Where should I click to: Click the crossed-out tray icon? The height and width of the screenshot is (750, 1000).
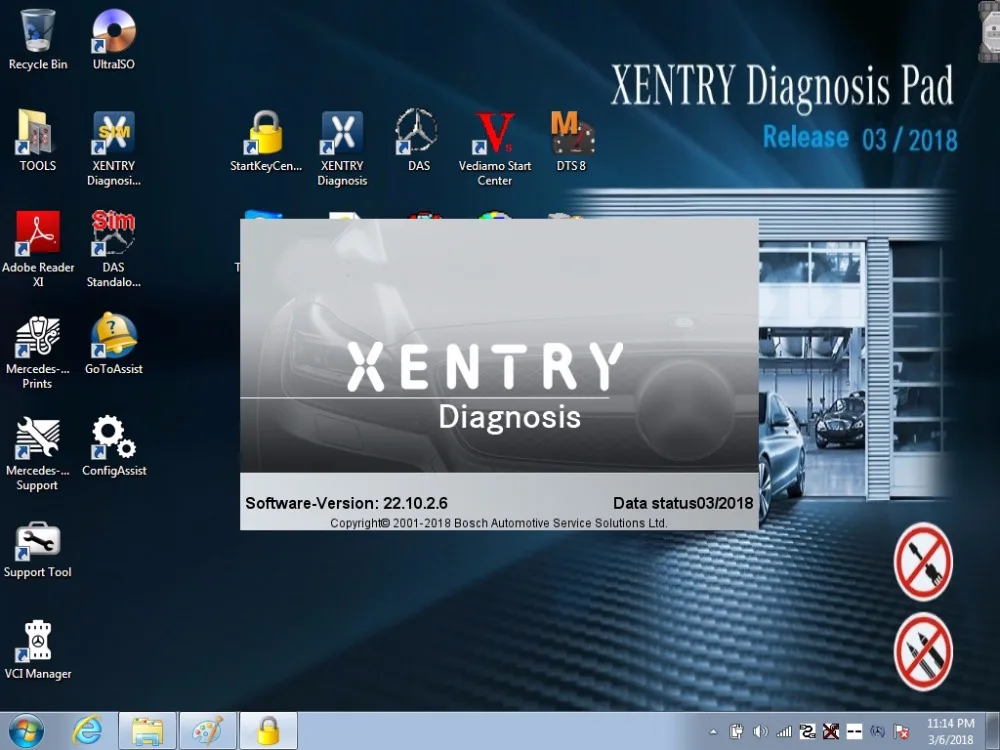(x=830, y=732)
